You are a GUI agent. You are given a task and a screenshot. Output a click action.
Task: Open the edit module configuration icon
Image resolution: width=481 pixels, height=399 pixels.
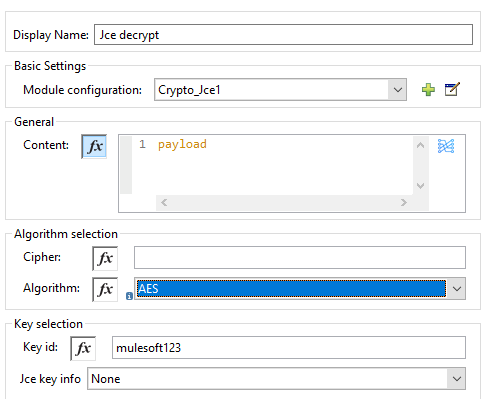click(452, 89)
